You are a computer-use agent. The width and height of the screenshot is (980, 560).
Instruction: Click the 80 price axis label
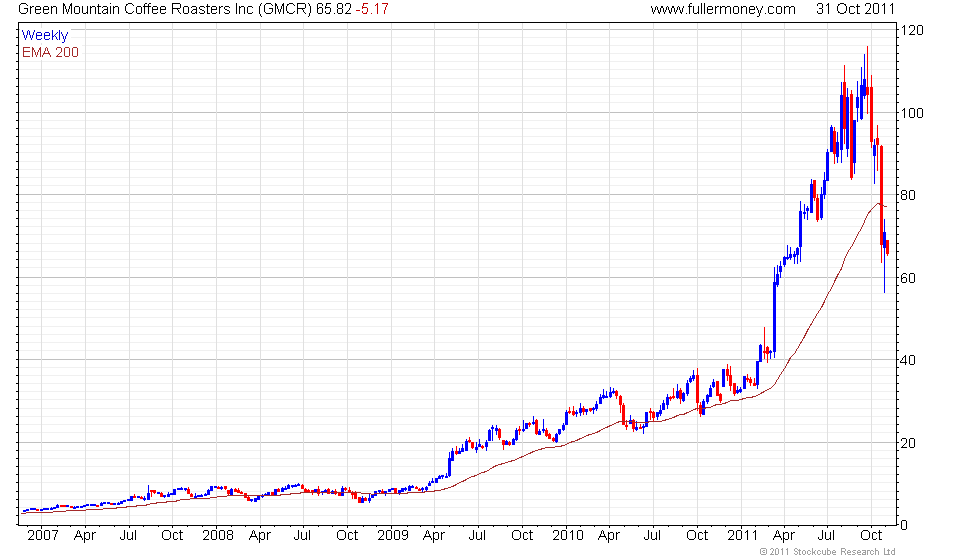click(908, 195)
